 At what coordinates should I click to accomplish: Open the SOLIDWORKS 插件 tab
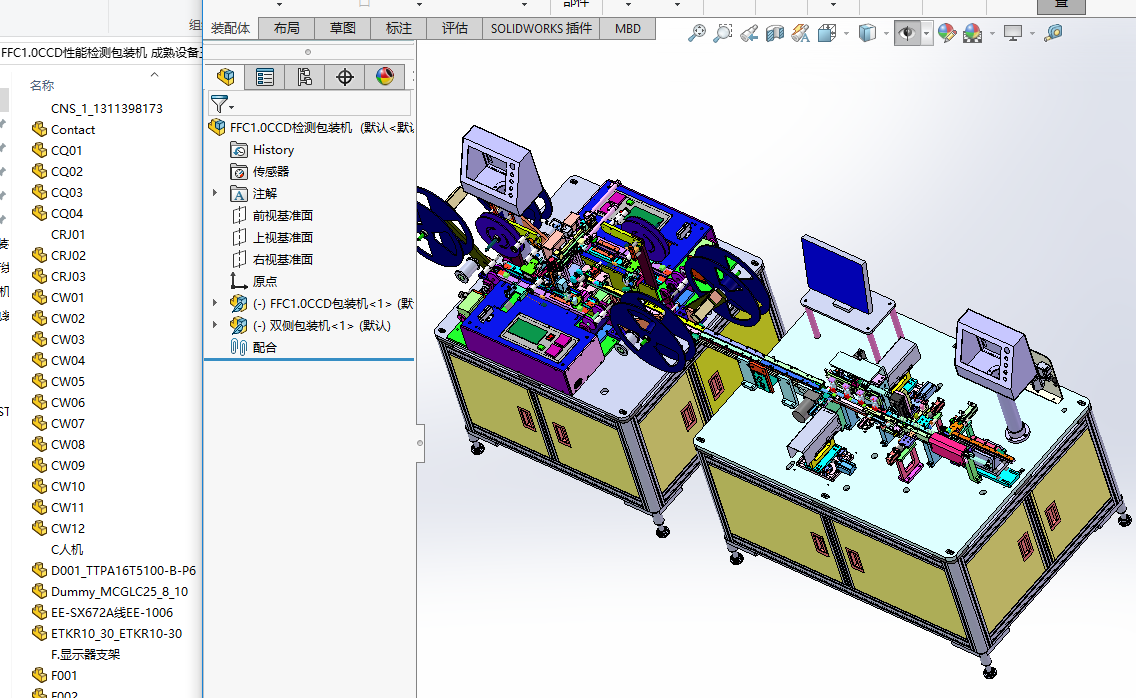point(541,28)
